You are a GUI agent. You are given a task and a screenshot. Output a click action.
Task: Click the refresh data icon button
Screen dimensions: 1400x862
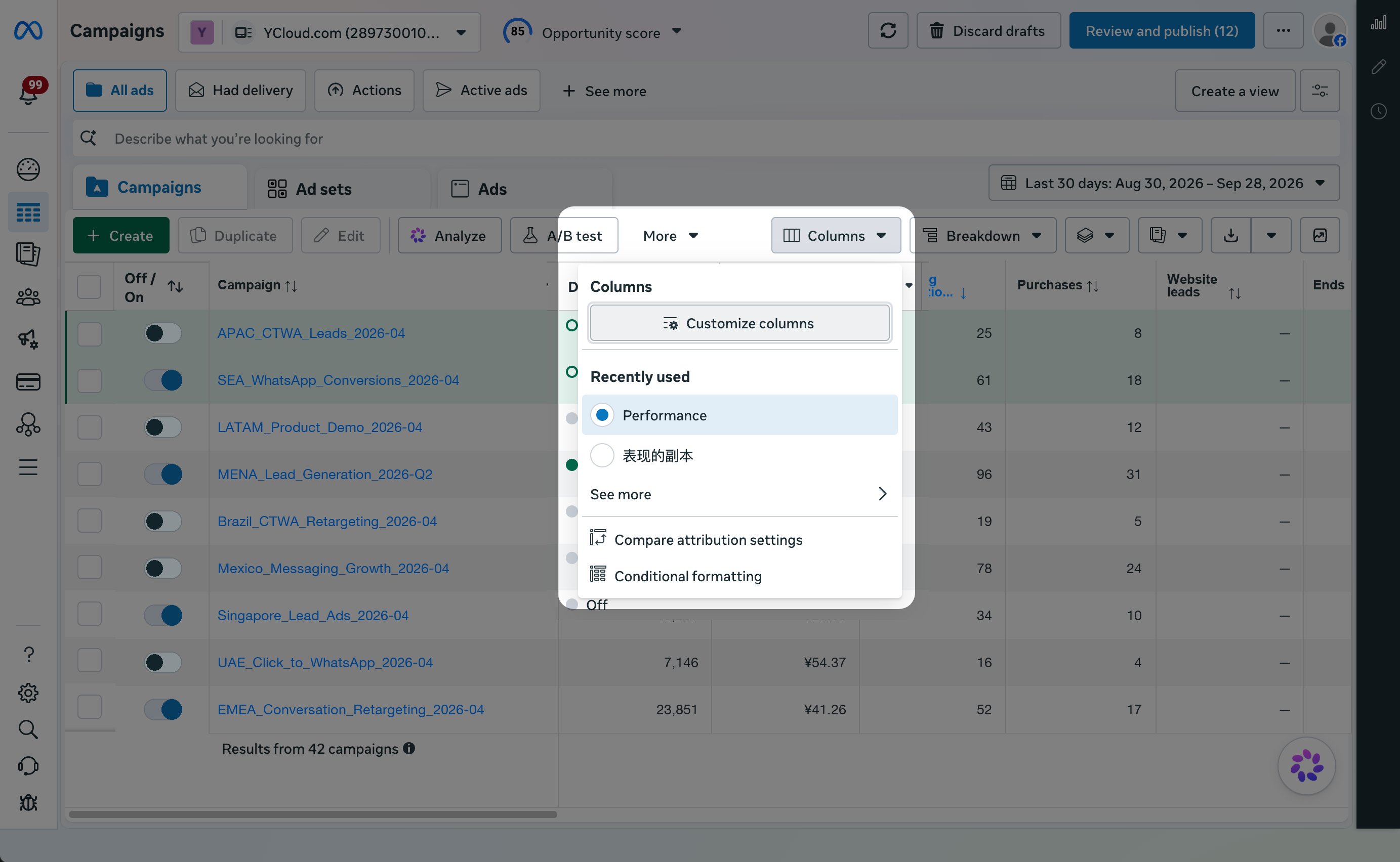pos(888,30)
